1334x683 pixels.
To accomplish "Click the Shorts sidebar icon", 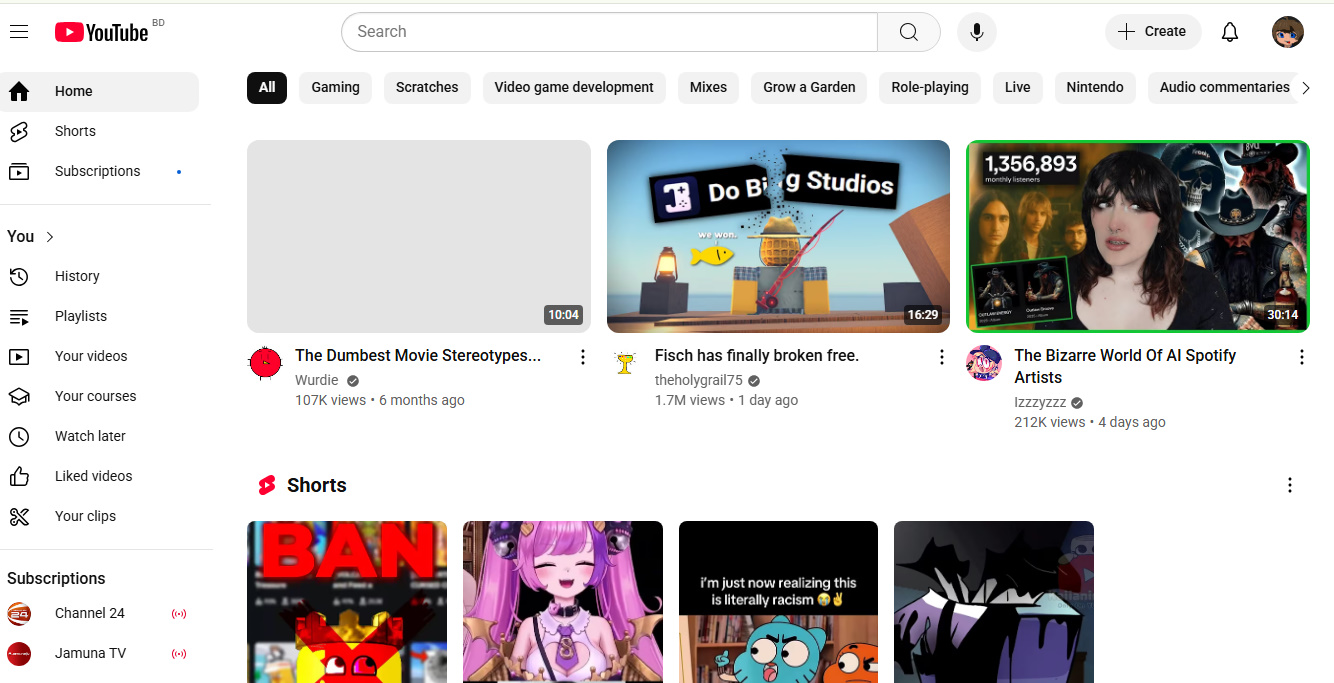I will point(19,131).
